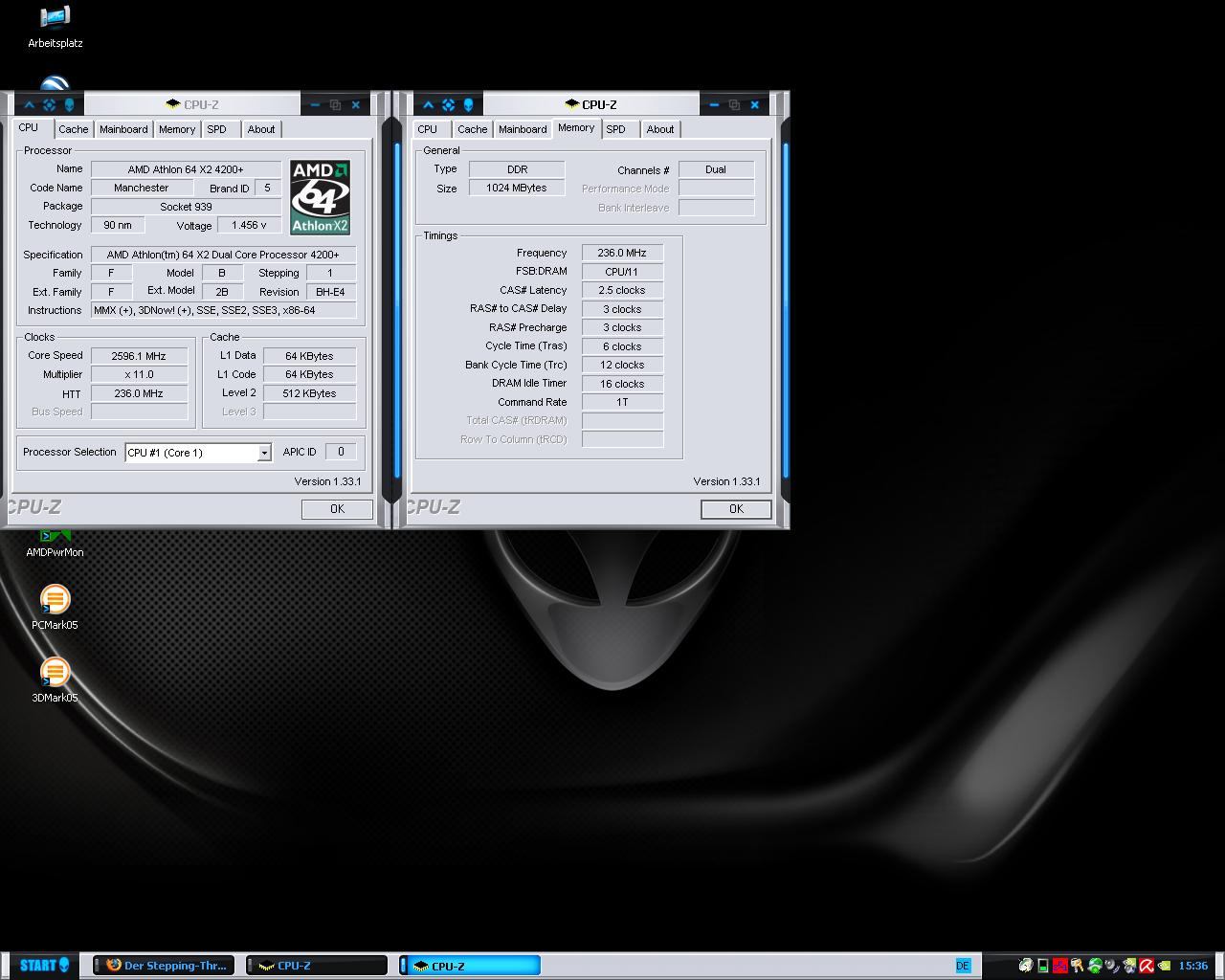Click the alien head icon in the left CPU-Z title bar
Viewport: 1225px width, 980px height.
tap(69, 104)
